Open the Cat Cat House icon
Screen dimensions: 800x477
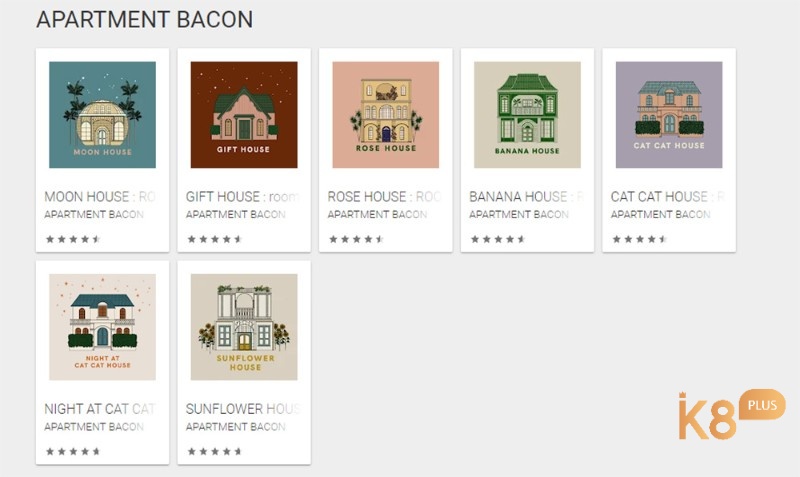point(669,115)
